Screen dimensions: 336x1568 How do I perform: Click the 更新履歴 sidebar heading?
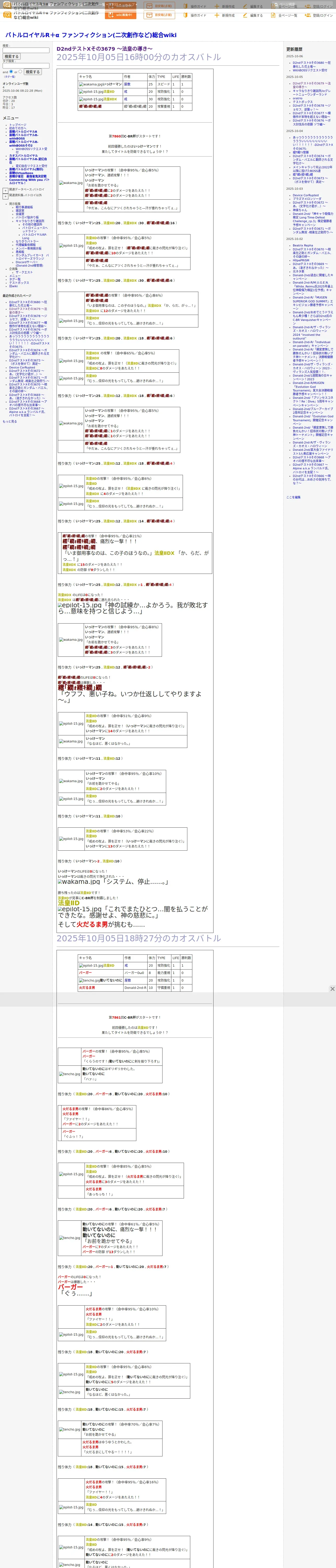[295, 49]
